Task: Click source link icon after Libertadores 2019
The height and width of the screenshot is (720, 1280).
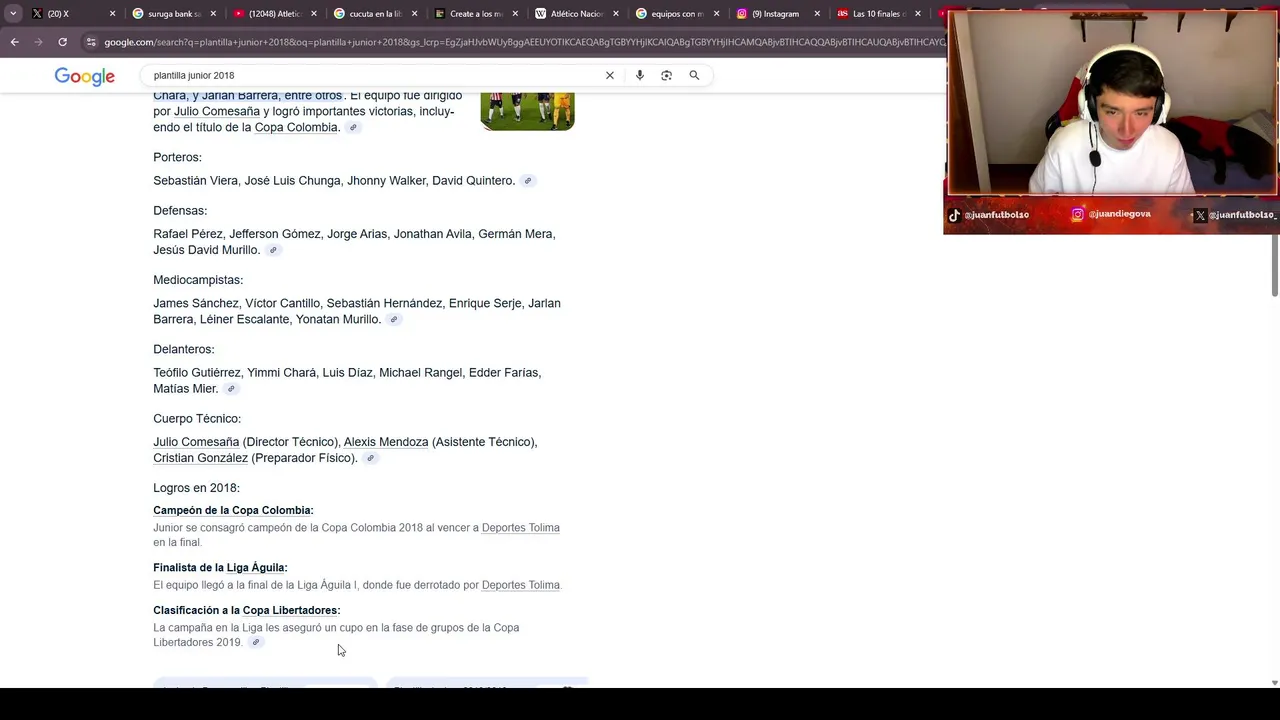Action: coord(256,642)
